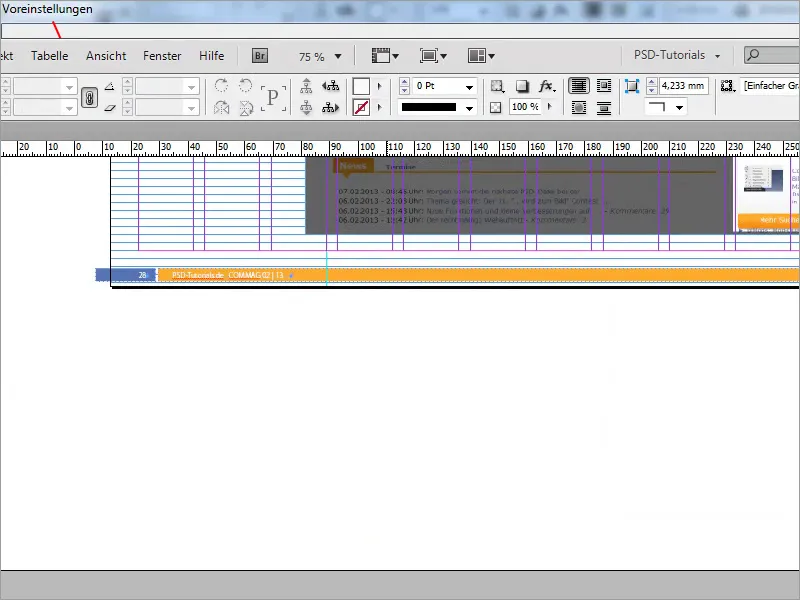
Task: Launch Adobe Bridge from the application bar
Action: [259, 56]
